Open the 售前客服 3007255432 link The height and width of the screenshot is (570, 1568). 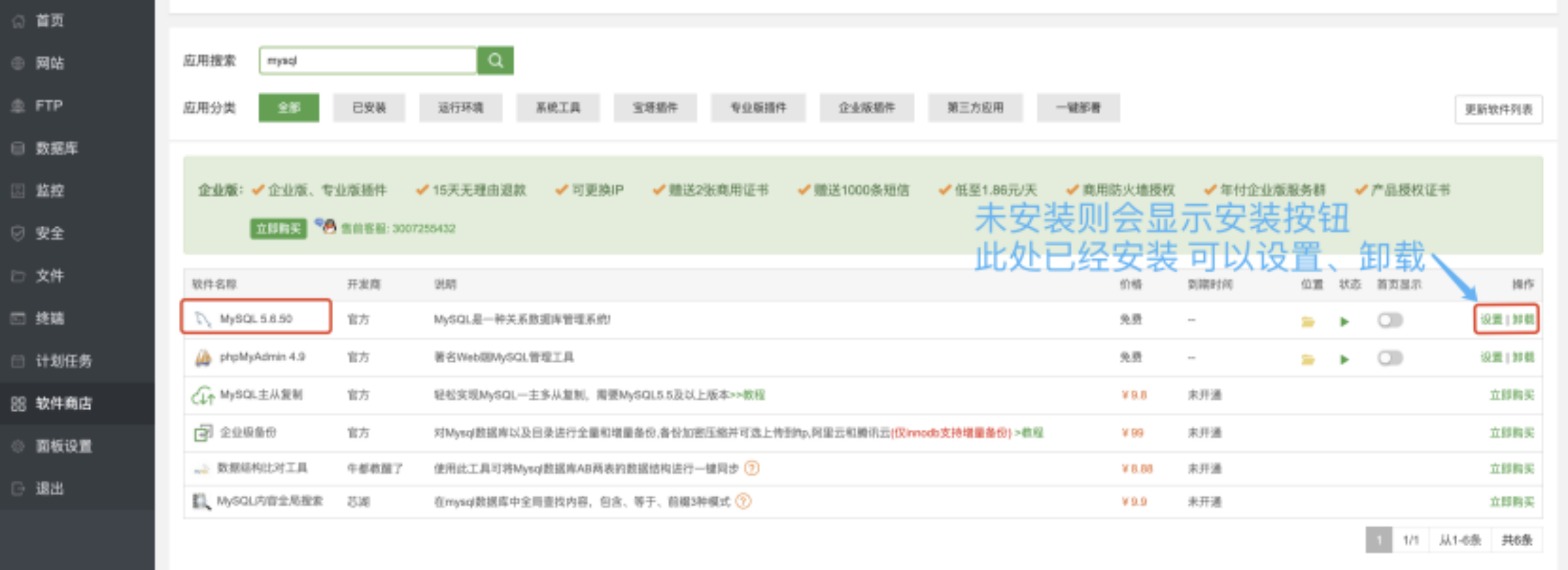tap(398, 229)
